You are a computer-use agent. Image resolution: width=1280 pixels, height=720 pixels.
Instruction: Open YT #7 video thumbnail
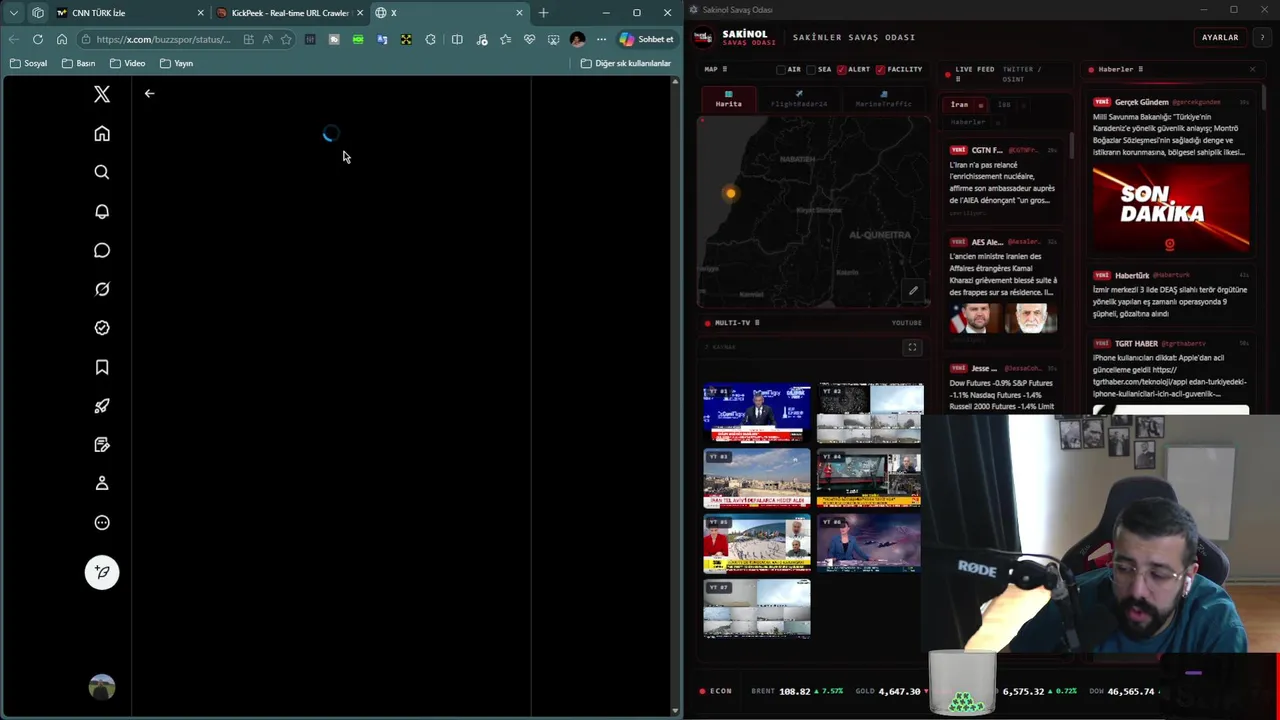tap(757, 608)
